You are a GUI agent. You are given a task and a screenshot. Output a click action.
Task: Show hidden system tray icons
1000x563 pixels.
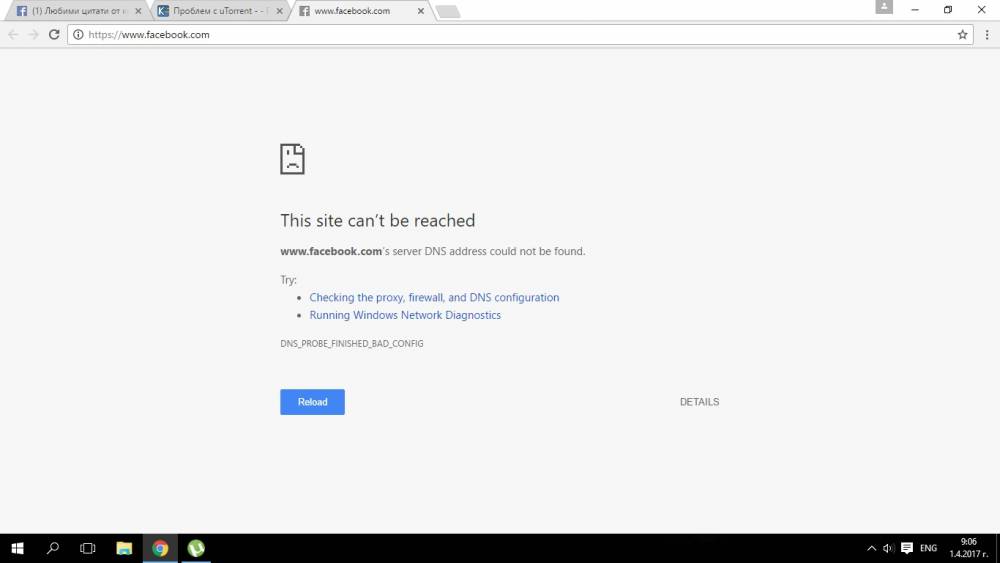pyautogui.click(x=871, y=548)
